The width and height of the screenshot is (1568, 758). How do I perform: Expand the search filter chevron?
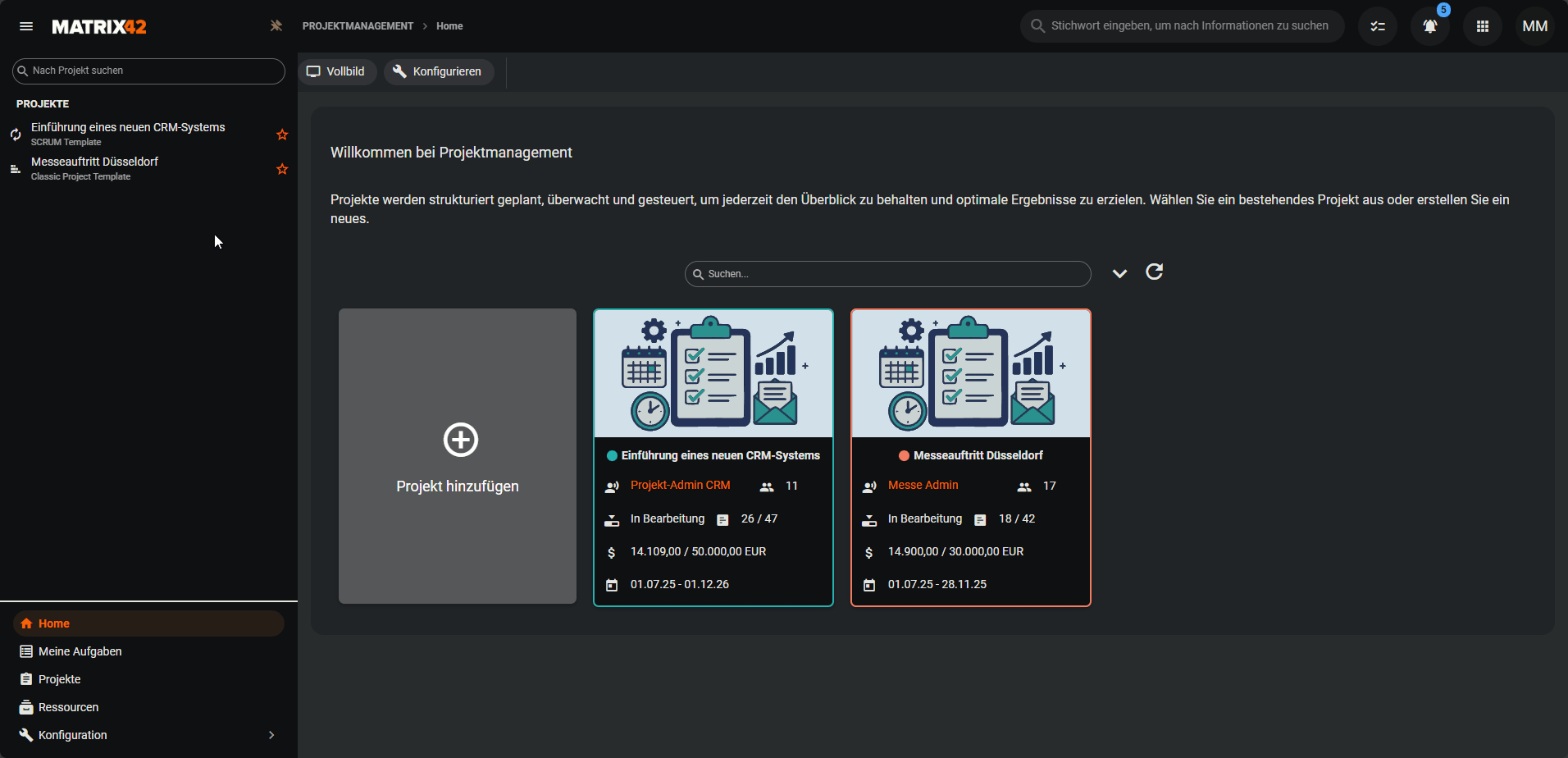pyautogui.click(x=1119, y=273)
